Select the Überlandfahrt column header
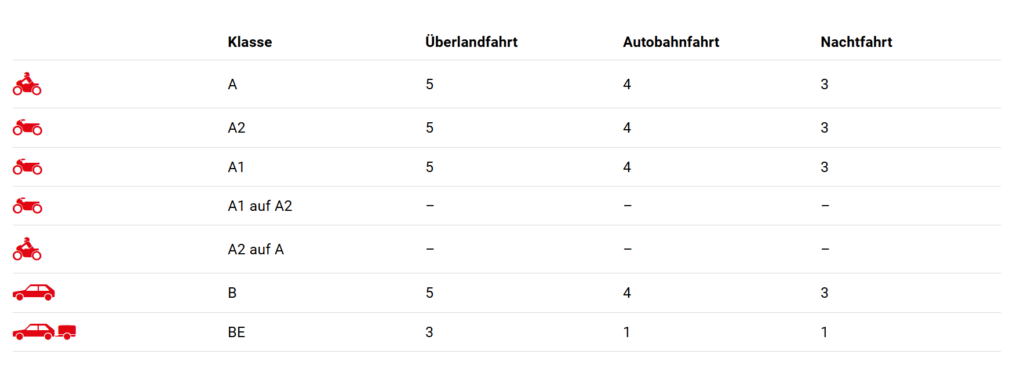The height and width of the screenshot is (369, 1024). 471,42
